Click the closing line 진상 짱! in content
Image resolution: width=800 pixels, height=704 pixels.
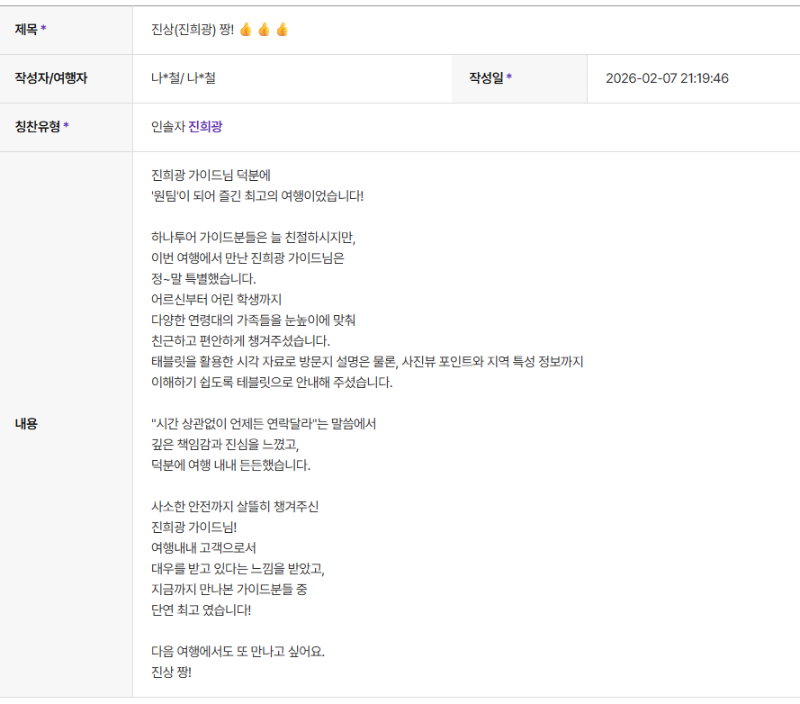[171, 672]
